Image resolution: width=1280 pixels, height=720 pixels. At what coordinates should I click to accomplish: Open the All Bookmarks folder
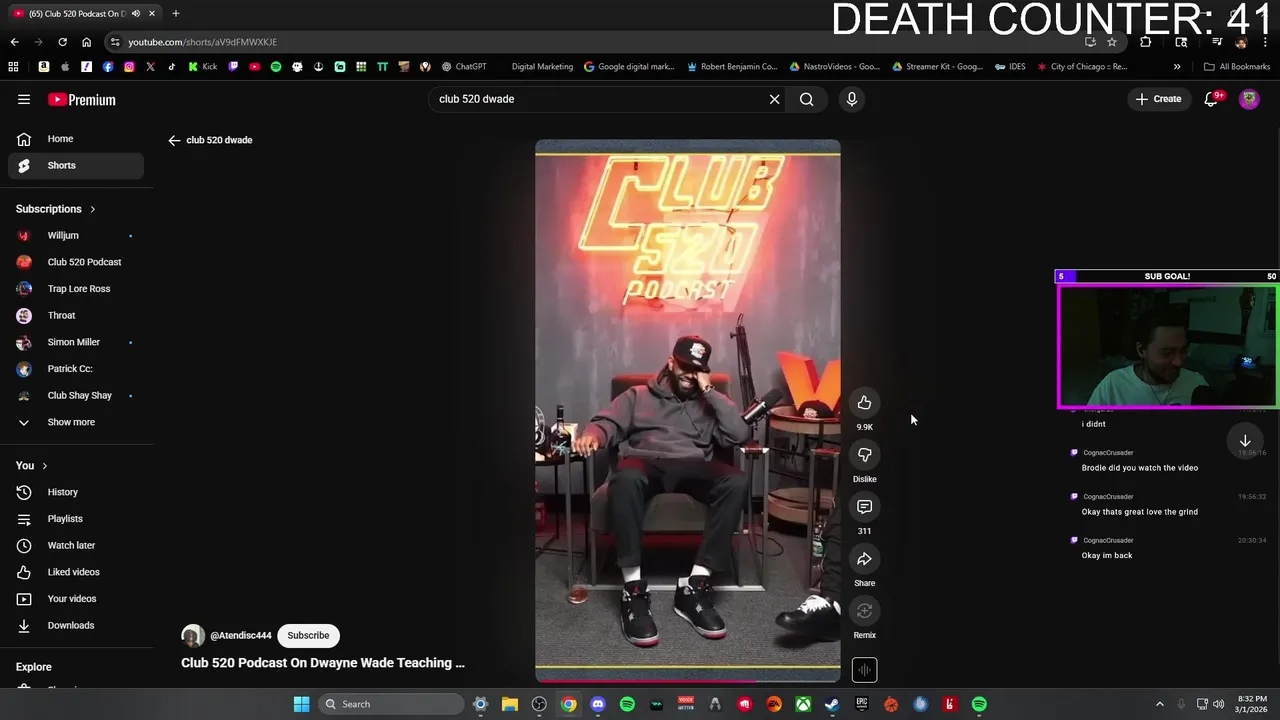coord(1237,67)
